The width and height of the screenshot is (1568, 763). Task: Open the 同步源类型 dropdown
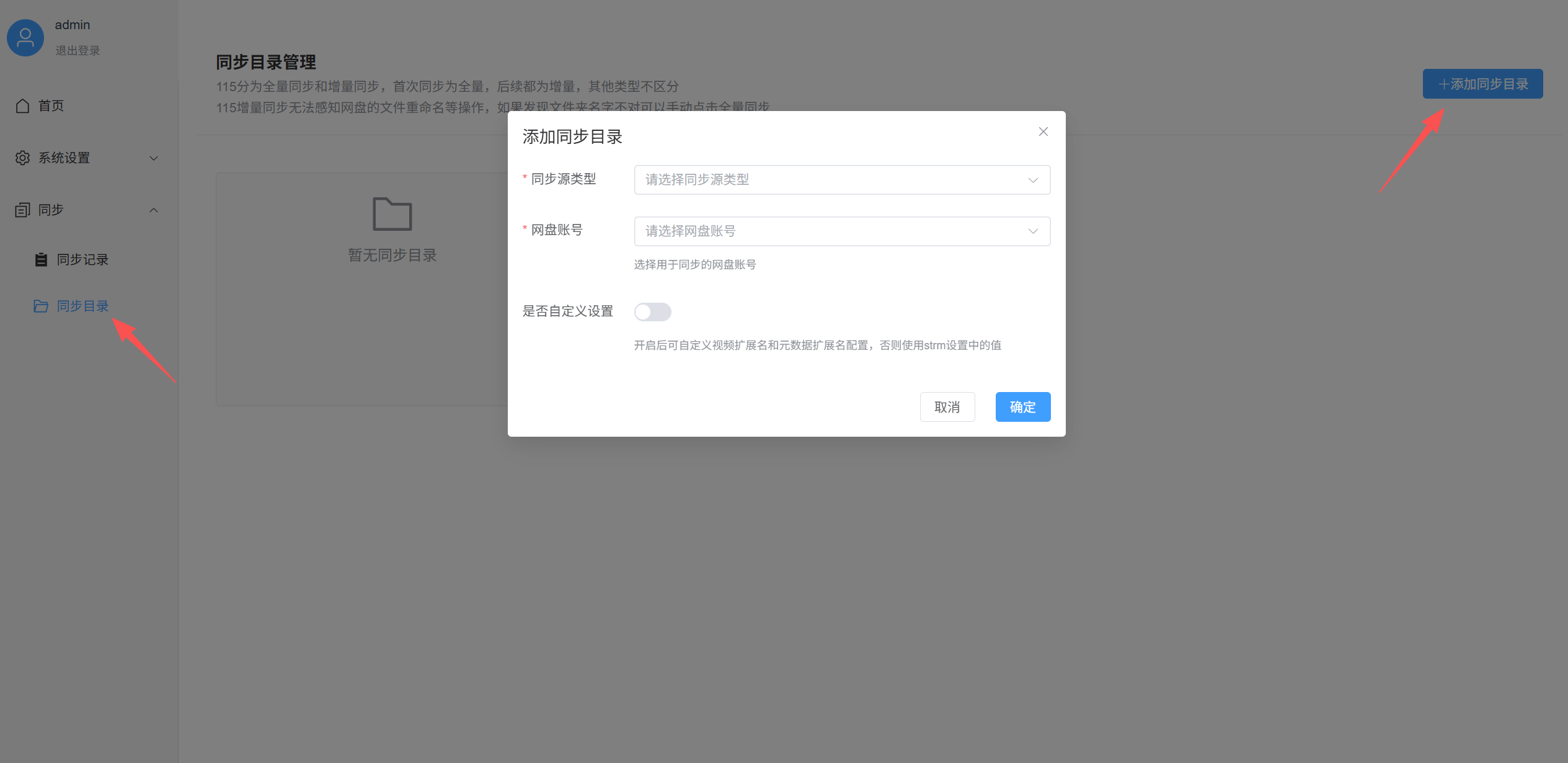click(x=841, y=180)
